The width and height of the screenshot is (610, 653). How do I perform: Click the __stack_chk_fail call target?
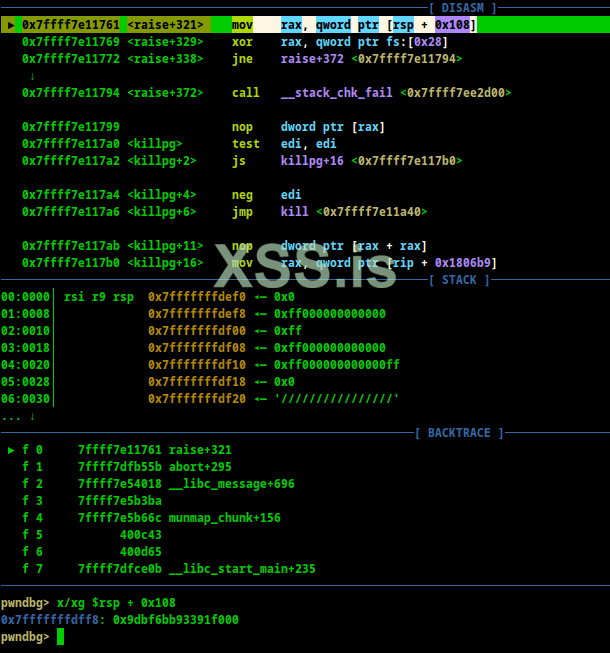336,93
